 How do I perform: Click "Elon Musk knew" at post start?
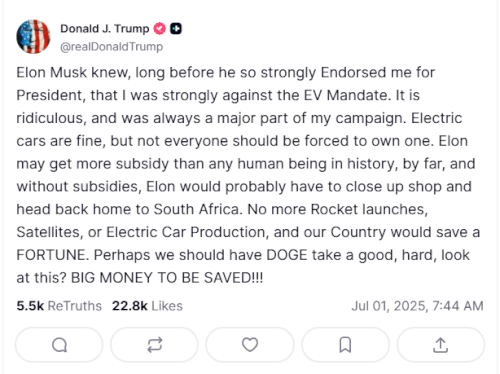coord(73,73)
